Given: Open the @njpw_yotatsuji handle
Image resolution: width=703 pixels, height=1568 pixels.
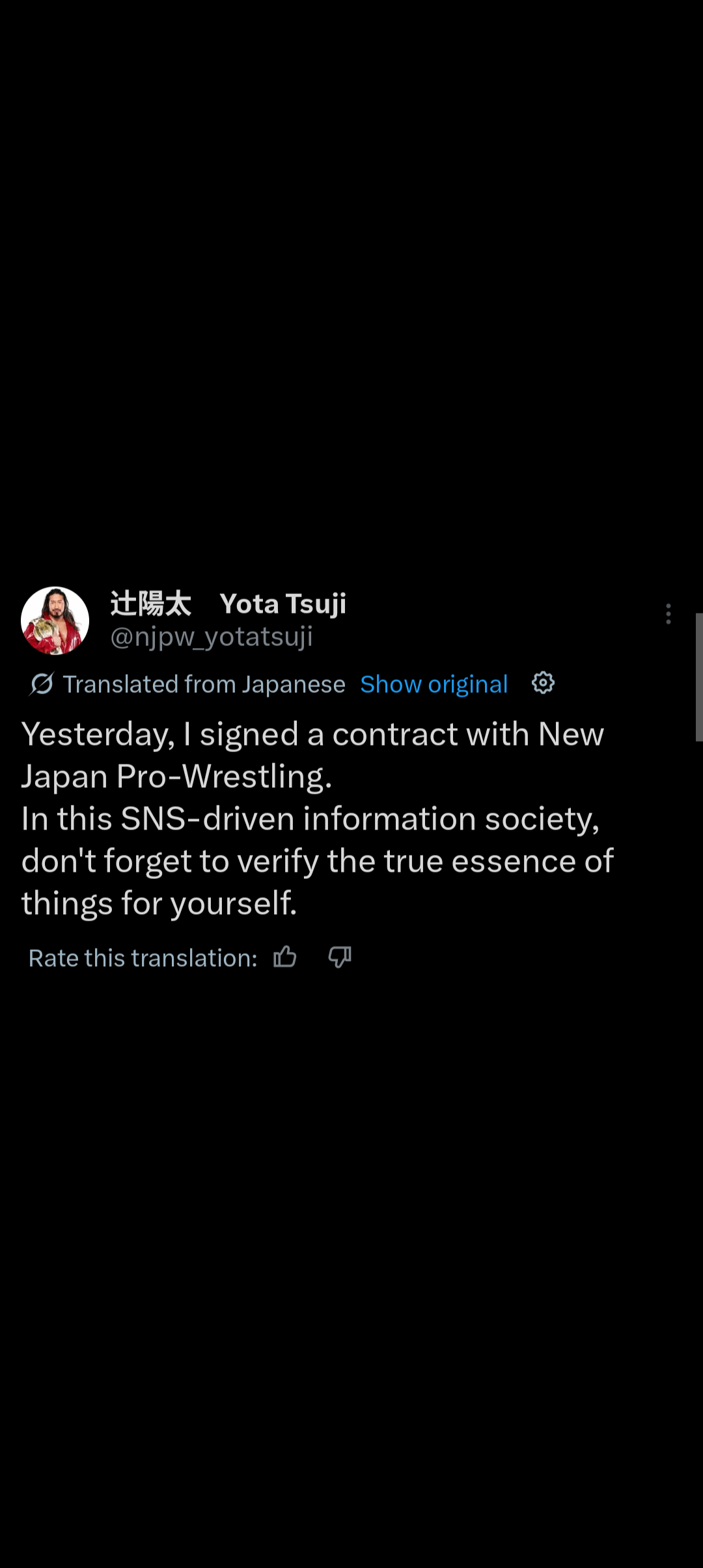Looking at the screenshot, I should tap(212, 637).
